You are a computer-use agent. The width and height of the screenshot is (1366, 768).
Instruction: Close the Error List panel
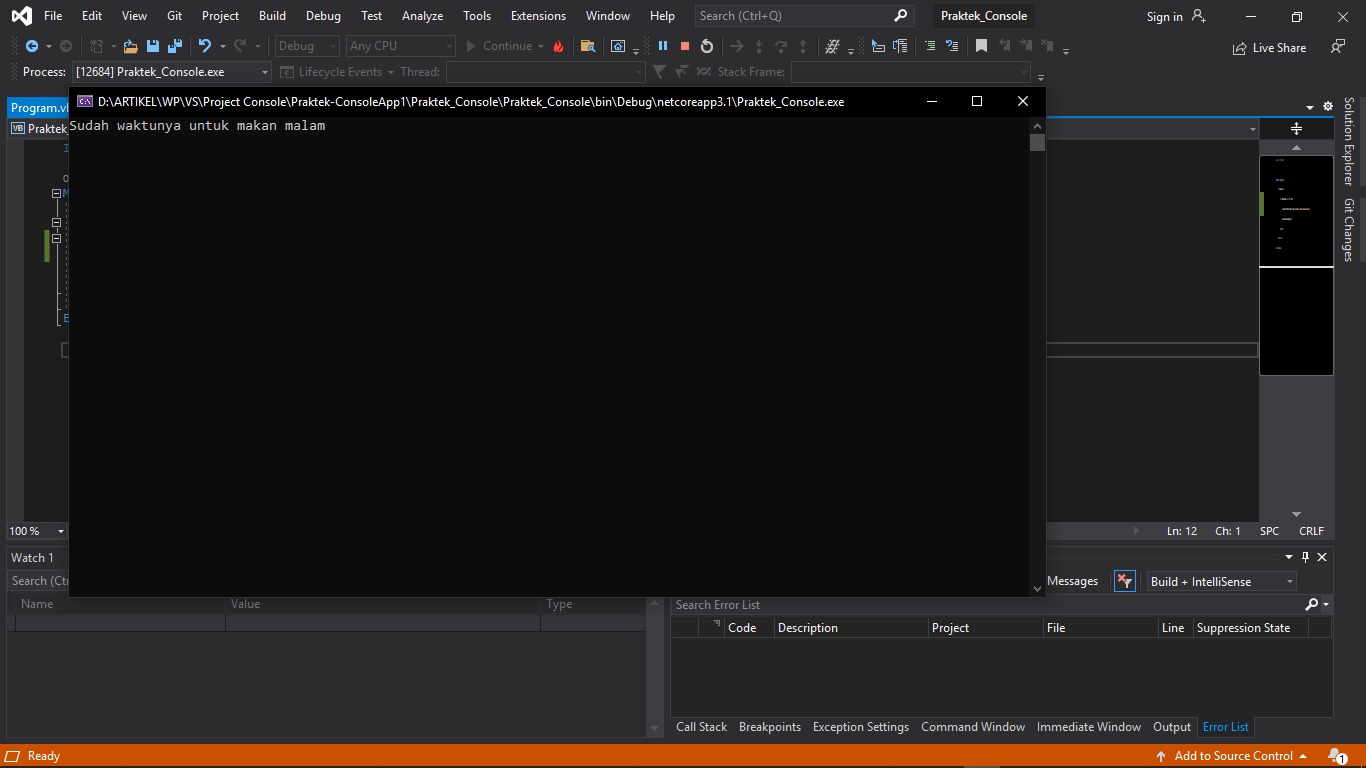1322,557
